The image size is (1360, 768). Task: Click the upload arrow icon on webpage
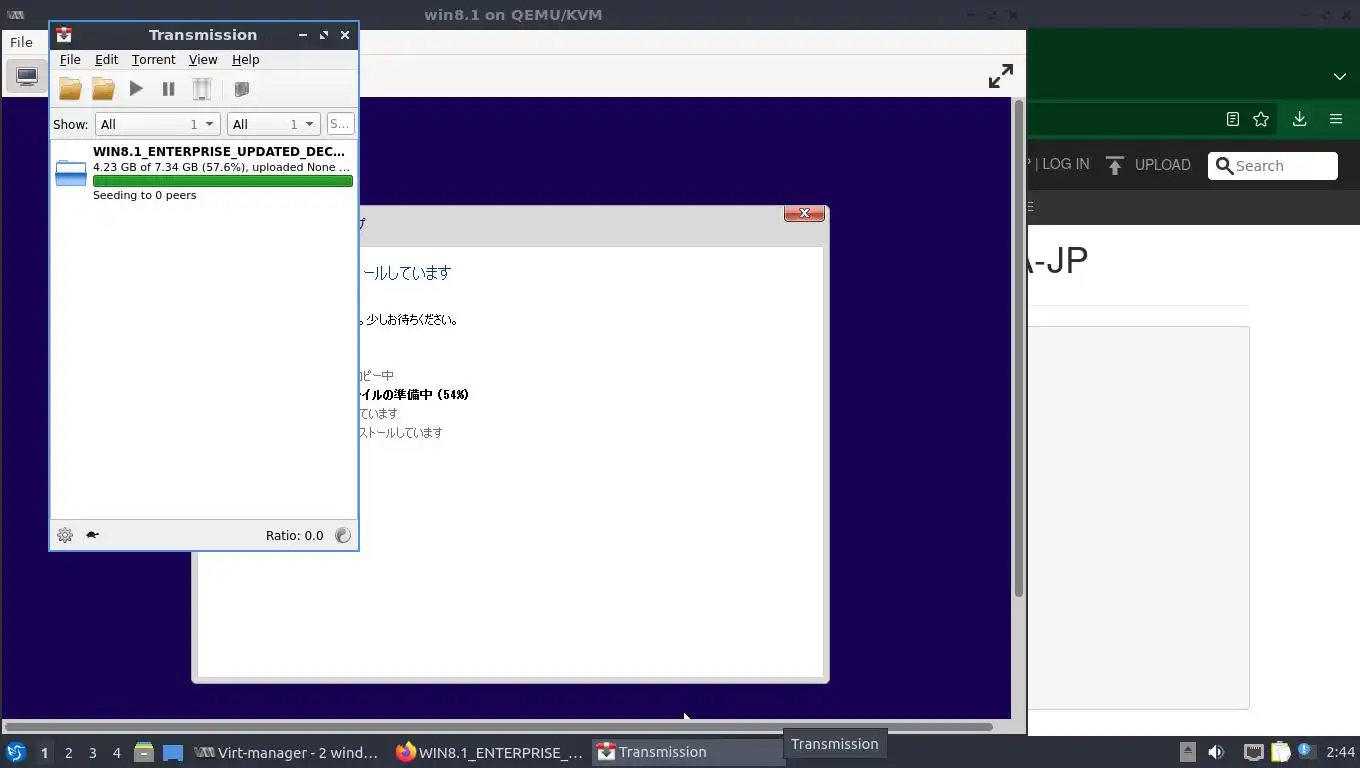point(1115,165)
